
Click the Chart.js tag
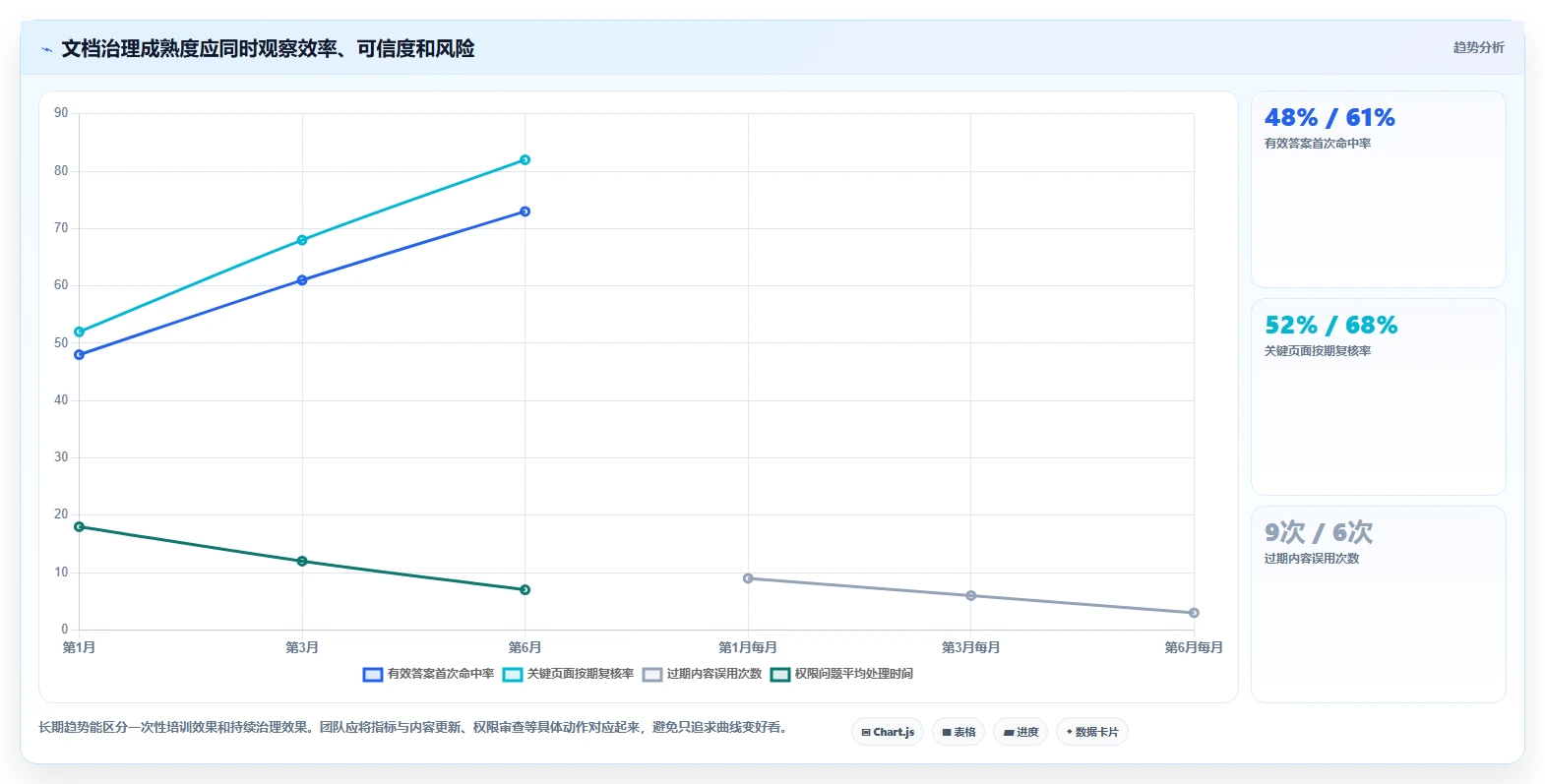pos(888,732)
